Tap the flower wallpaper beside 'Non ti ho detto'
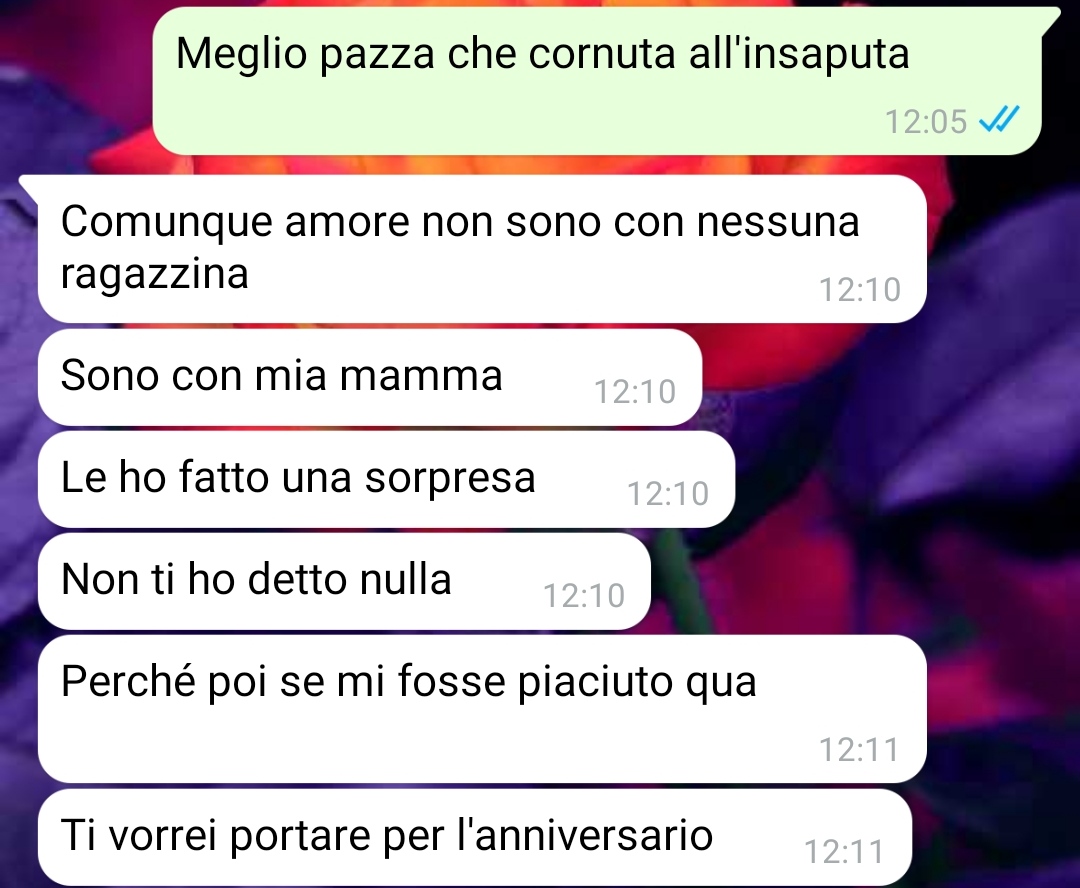 coord(861,581)
